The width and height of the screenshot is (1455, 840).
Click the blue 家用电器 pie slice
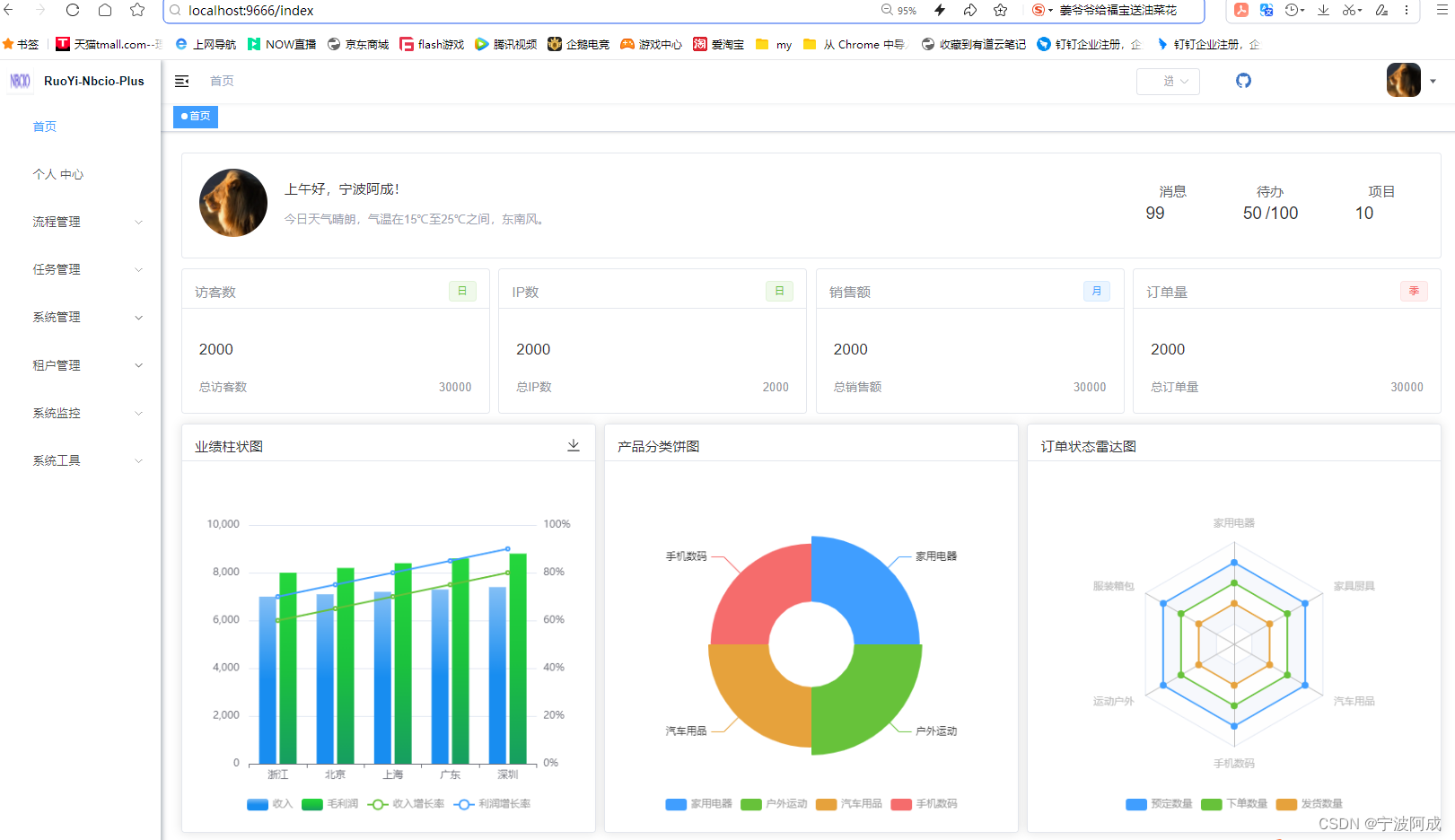(x=875, y=588)
